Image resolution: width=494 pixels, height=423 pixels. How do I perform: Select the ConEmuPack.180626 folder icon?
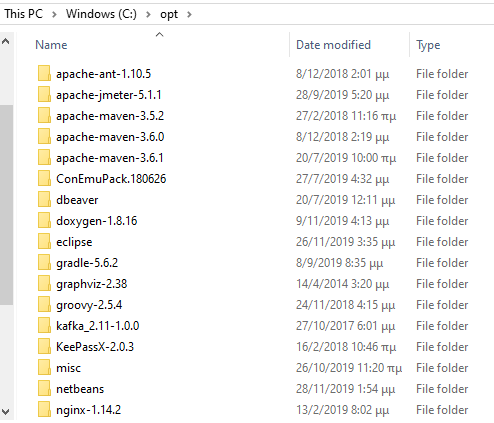pos(44,178)
